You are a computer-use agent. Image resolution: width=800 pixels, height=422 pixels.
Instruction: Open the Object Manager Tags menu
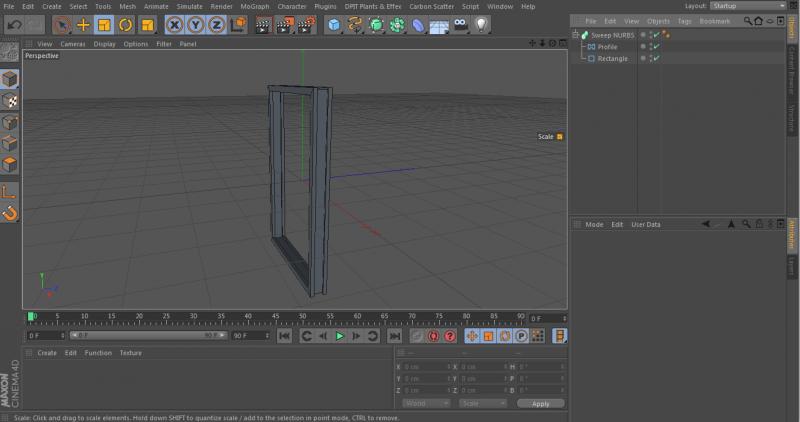pos(684,21)
